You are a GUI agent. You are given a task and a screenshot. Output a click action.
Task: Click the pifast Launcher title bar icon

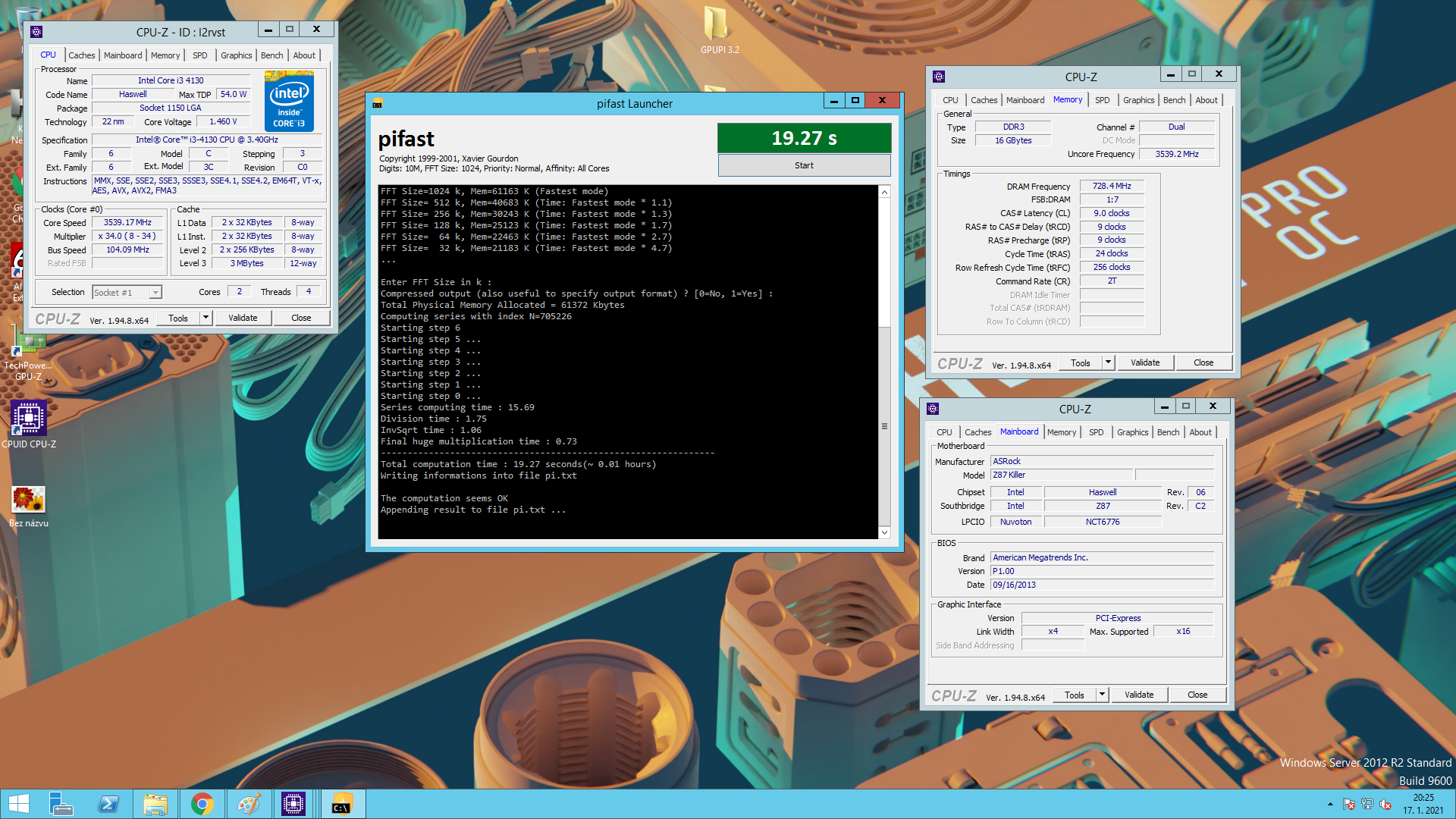378,103
